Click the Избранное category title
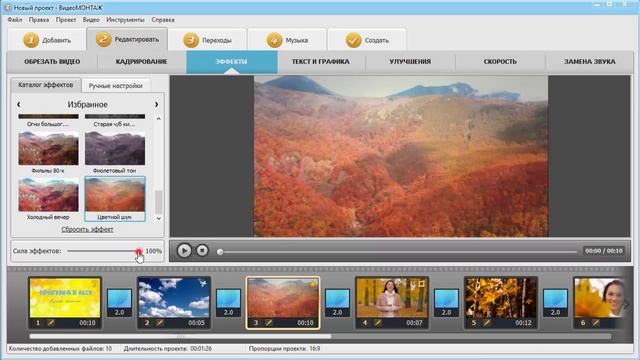The width and height of the screenshot is (640, 360). pos(87,104)
